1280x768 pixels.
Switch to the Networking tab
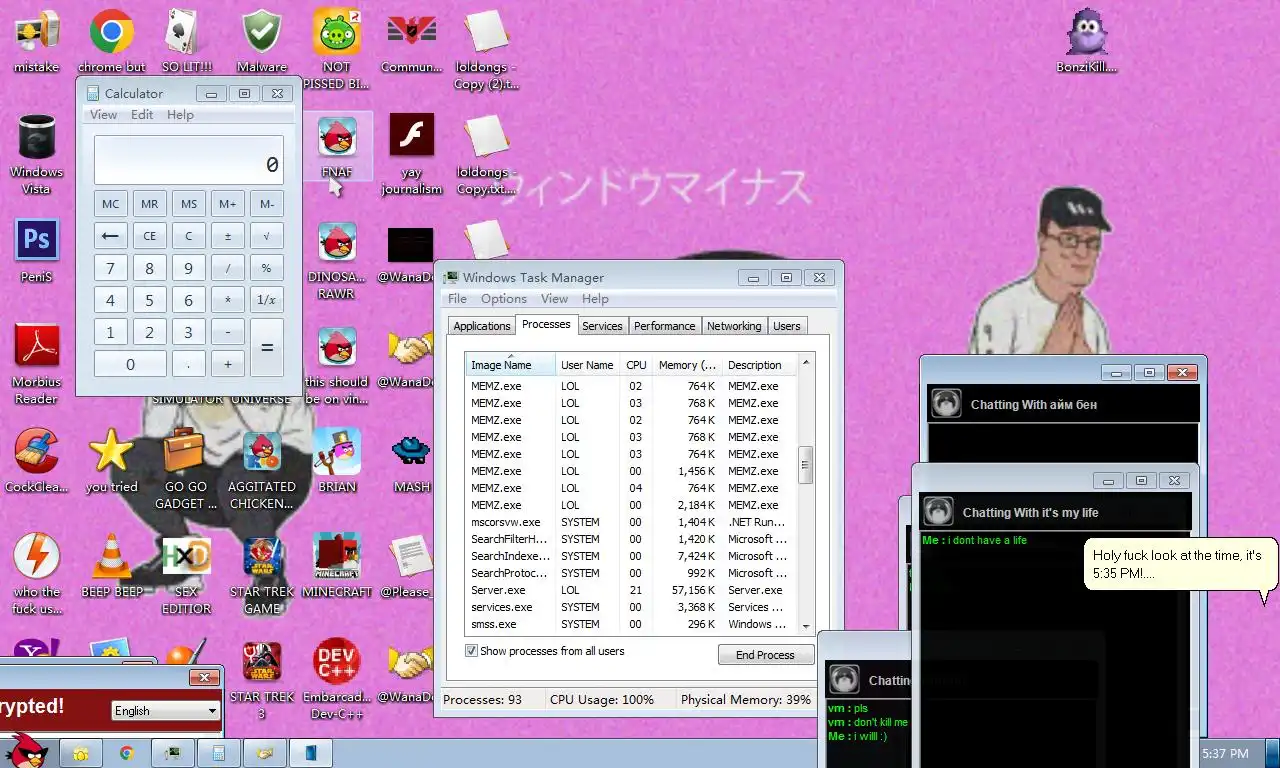[x=734, y=326]
